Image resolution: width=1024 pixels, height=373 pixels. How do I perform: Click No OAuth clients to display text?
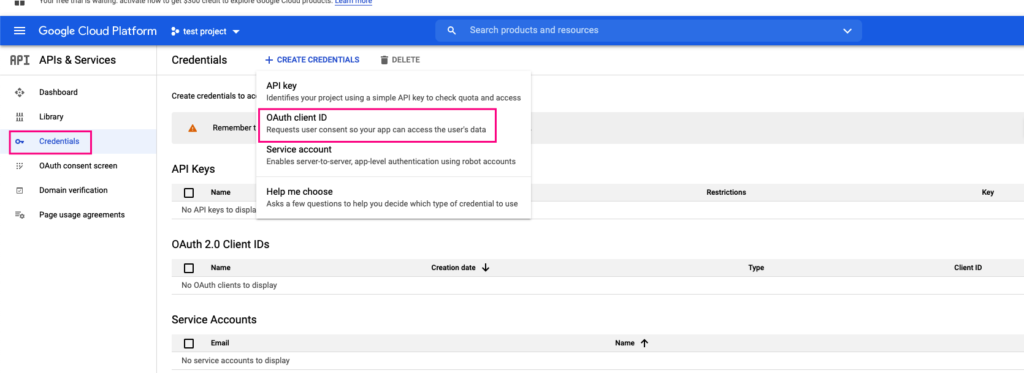(229, 285)
